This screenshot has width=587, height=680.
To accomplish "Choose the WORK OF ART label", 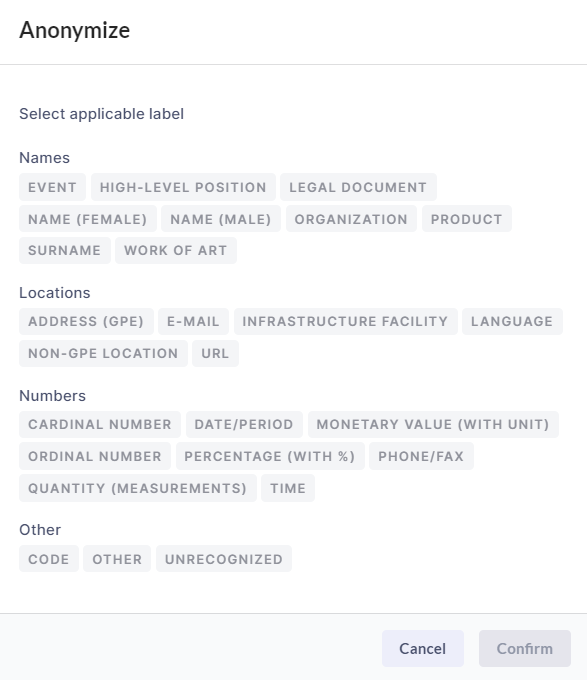I will pyautogui.click(x=176, y=250).
